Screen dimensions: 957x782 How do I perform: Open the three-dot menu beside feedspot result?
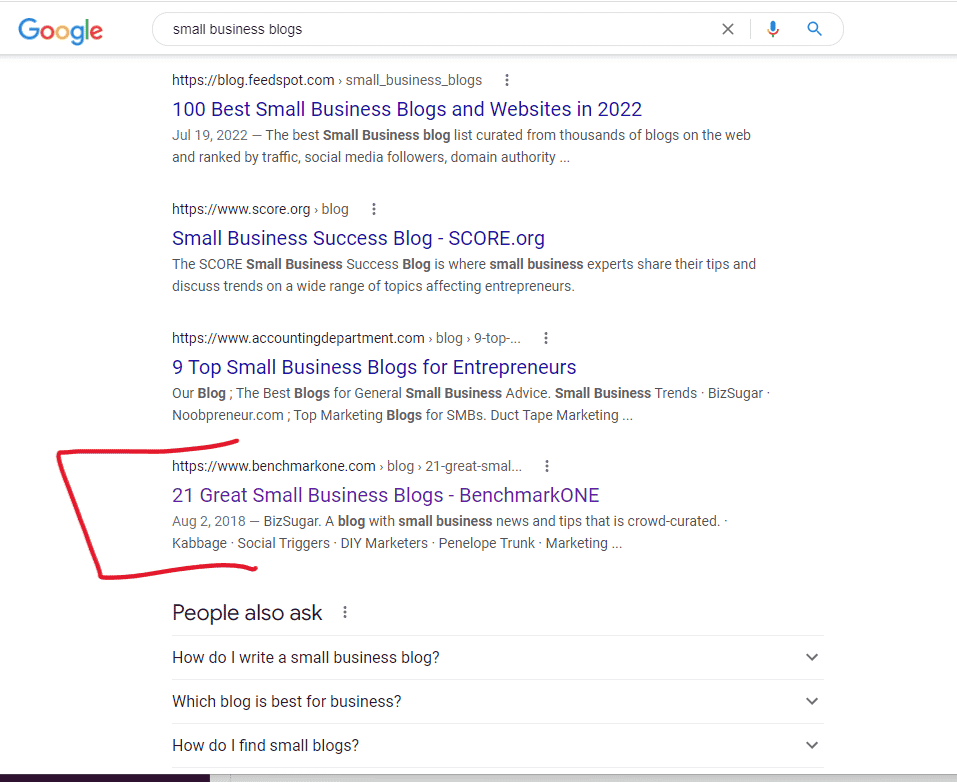pyautogui.click(x=507, y=80)
